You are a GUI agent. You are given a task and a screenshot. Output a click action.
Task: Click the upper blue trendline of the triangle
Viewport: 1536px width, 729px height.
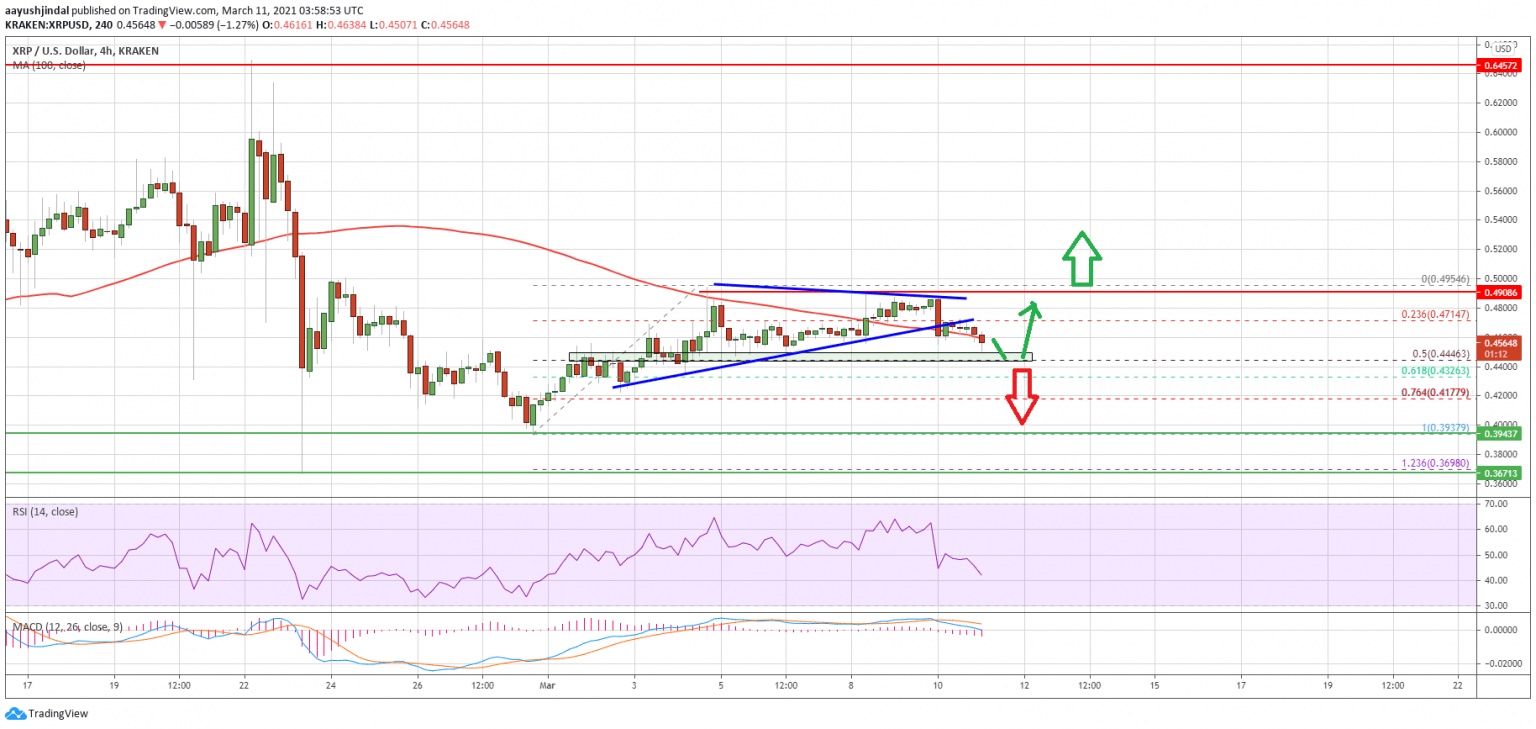[840, 291]
